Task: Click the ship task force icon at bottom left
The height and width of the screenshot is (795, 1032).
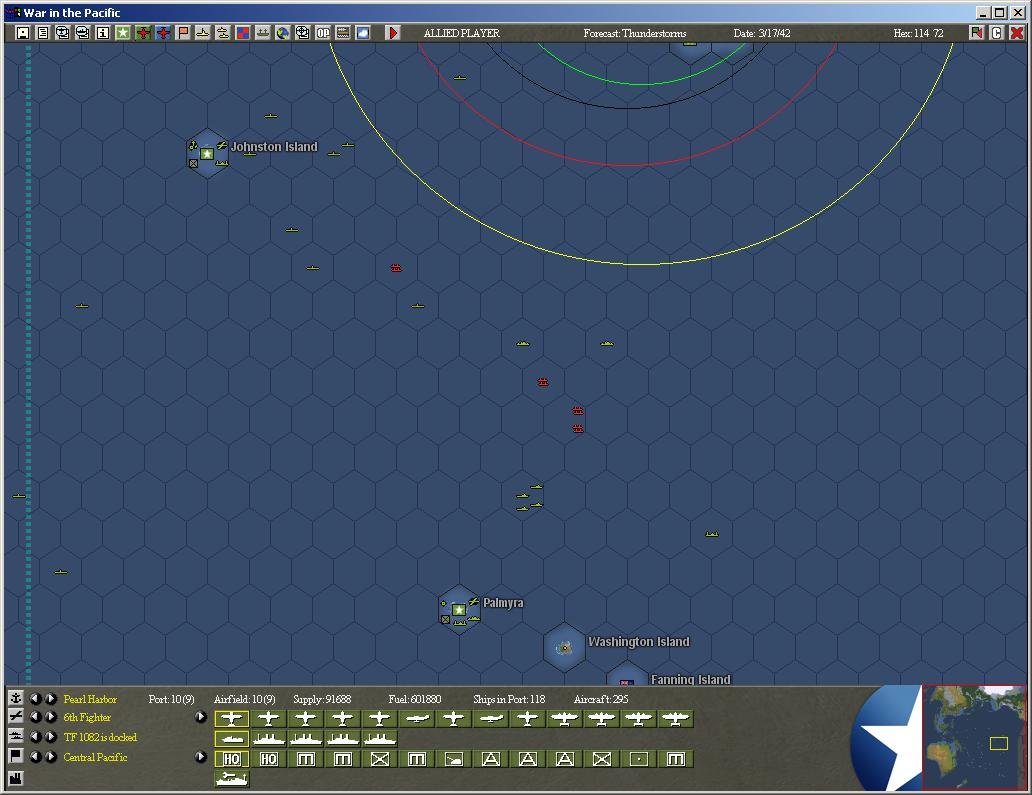Action: point(15,736)
